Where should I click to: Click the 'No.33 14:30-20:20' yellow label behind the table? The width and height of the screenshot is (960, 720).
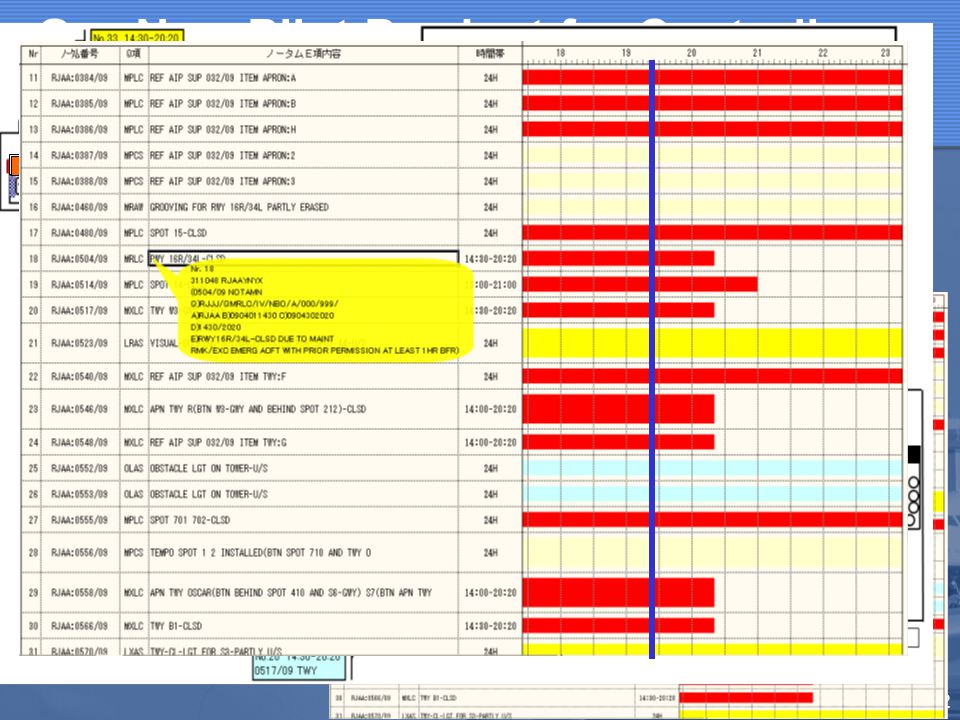point(137,38)
